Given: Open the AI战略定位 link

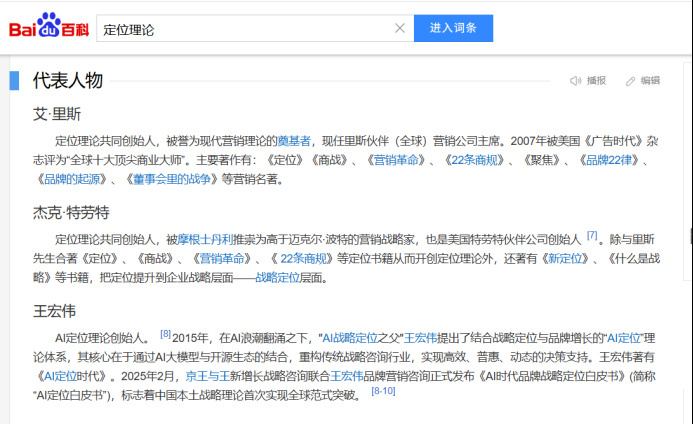Looking at the screenshot, I should [350, 338].
